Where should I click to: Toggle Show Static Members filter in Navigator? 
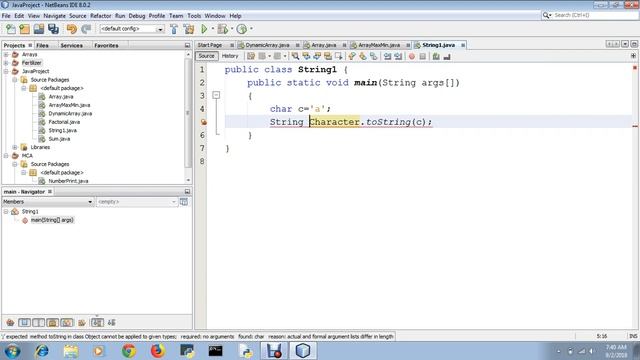pos(38,323)
